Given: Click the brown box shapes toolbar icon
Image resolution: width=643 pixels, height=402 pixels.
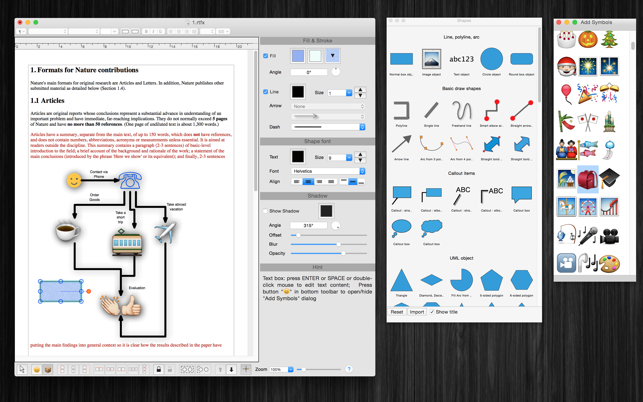Looking at the screenshot, I should coord(48,369).
